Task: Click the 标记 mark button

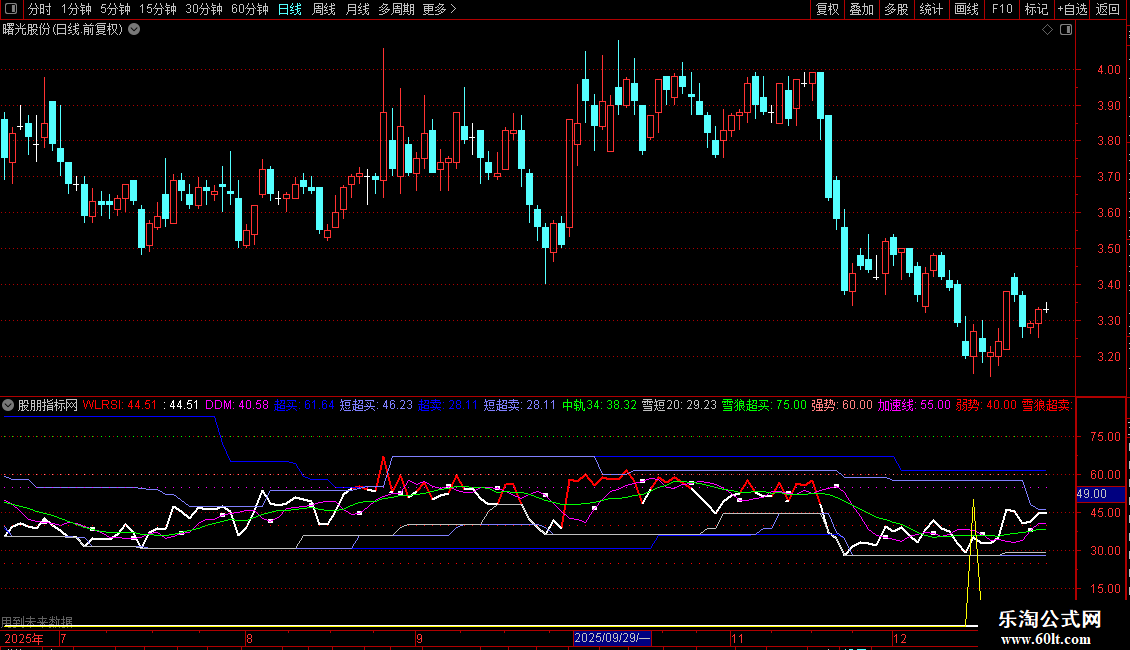Action: click(x=1036, y=10)
